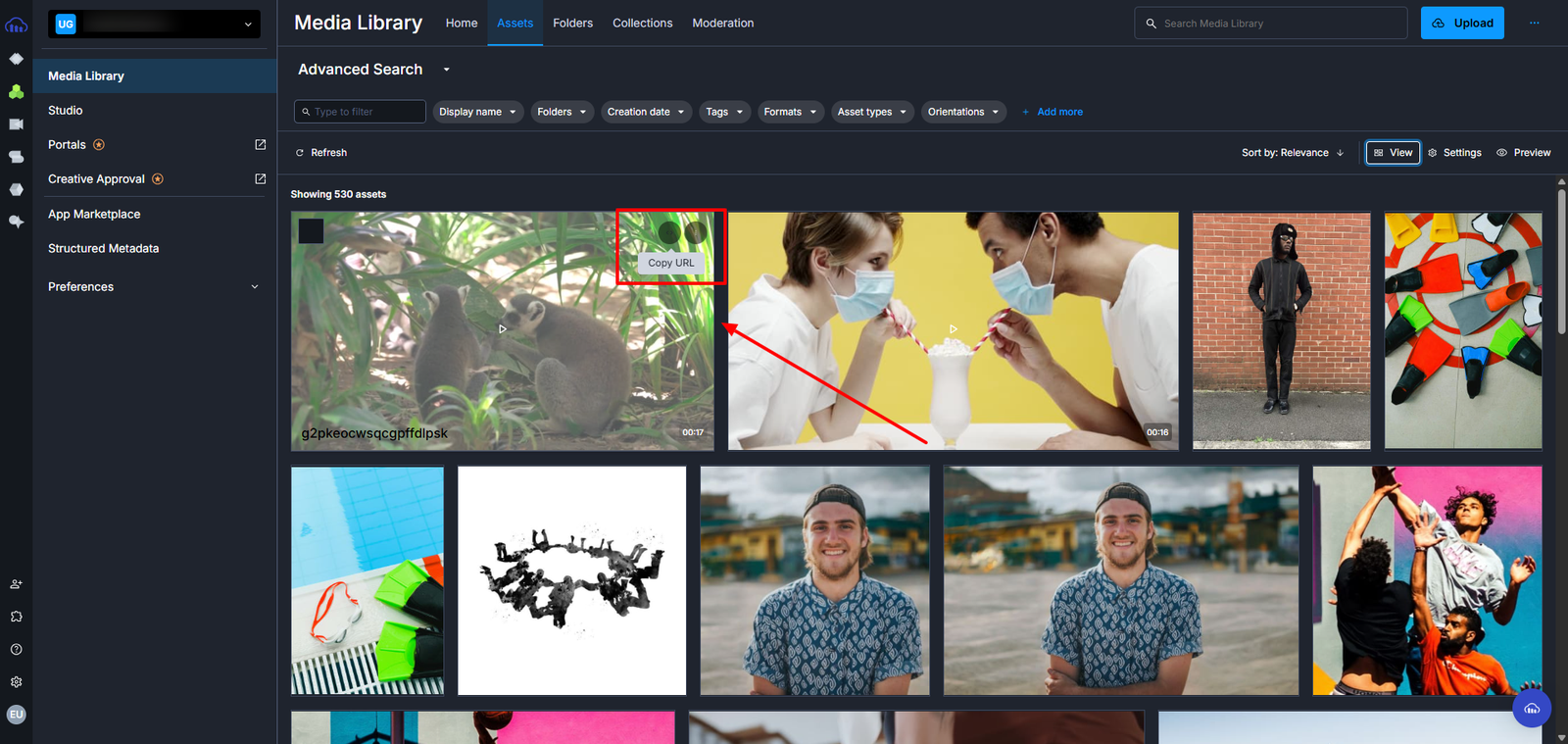Open Portals external link icon
Image resolution: width=1568 pixels, height=744 pixels.
tap(260, 145)
